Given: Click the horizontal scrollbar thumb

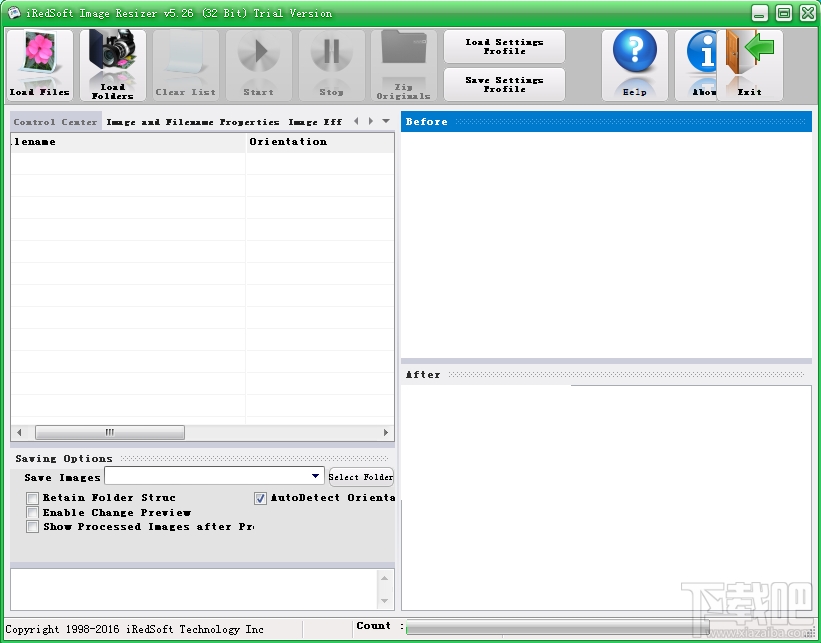Looking at the screenshot, I should 110,433.
